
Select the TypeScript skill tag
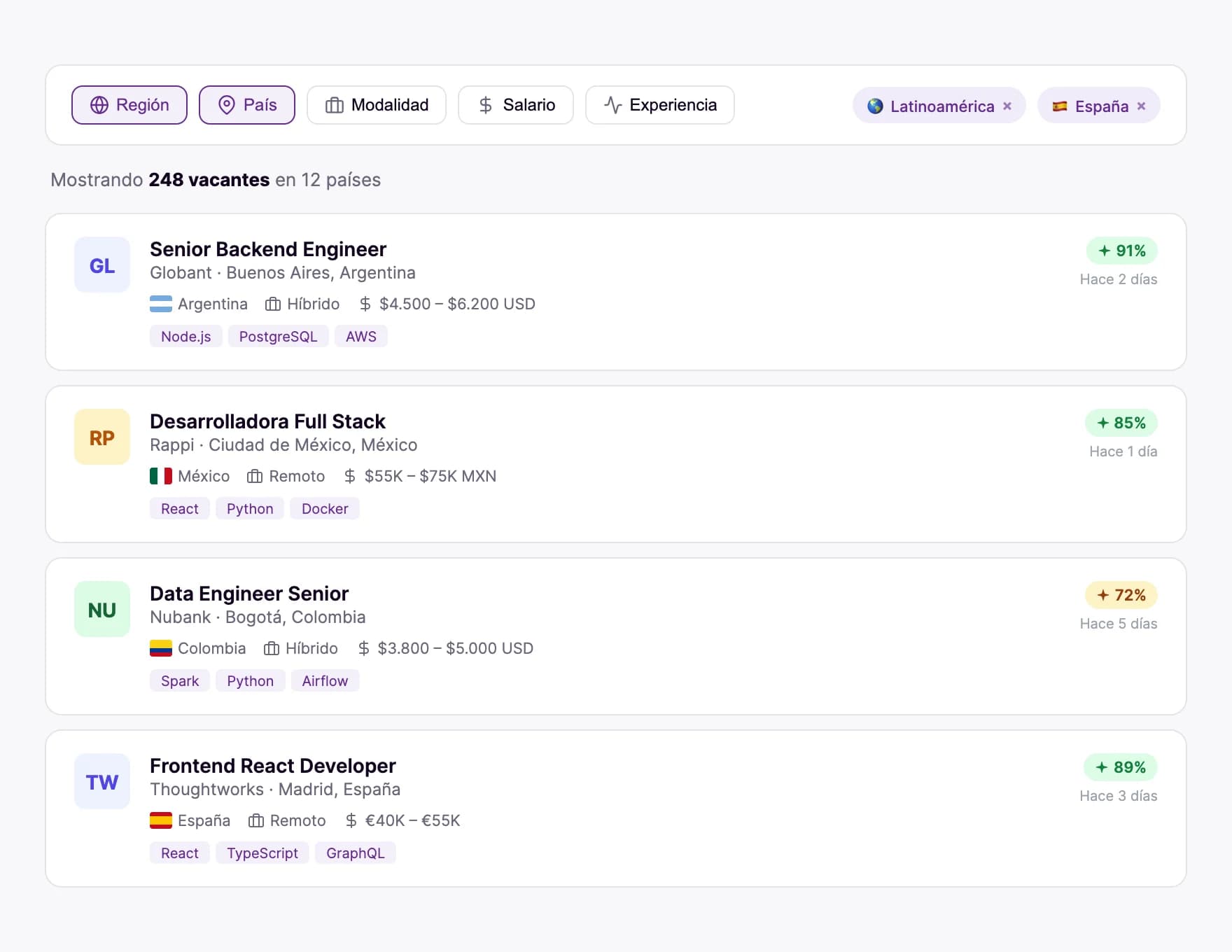262,853
